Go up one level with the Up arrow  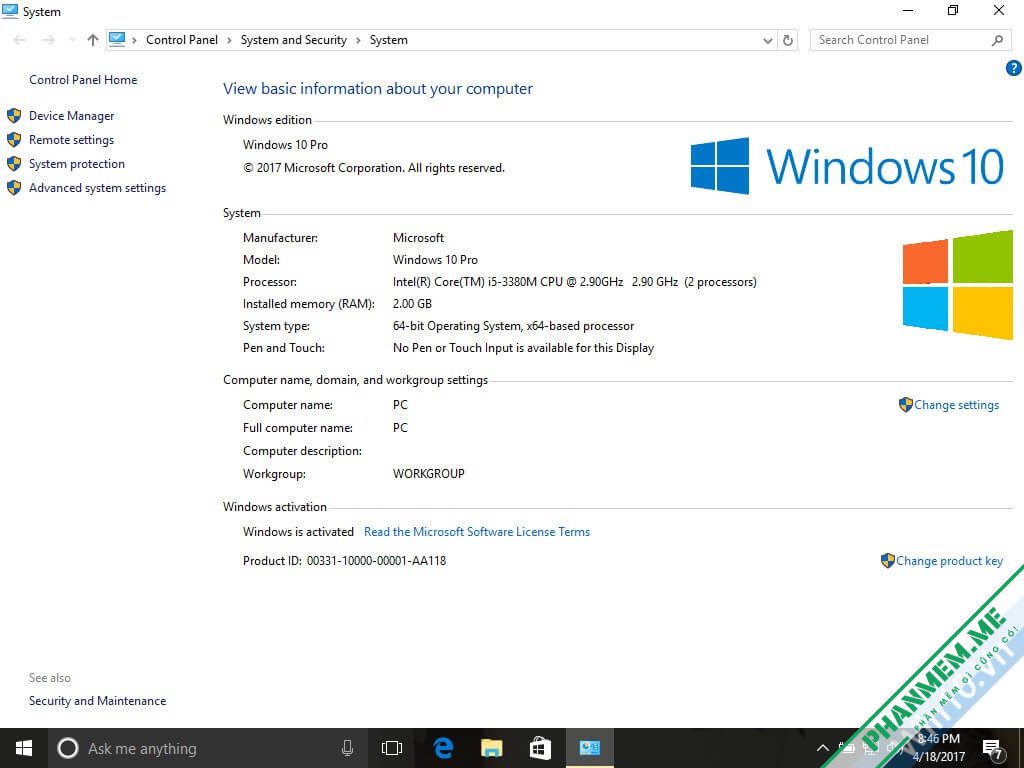(x=93, y=40)
